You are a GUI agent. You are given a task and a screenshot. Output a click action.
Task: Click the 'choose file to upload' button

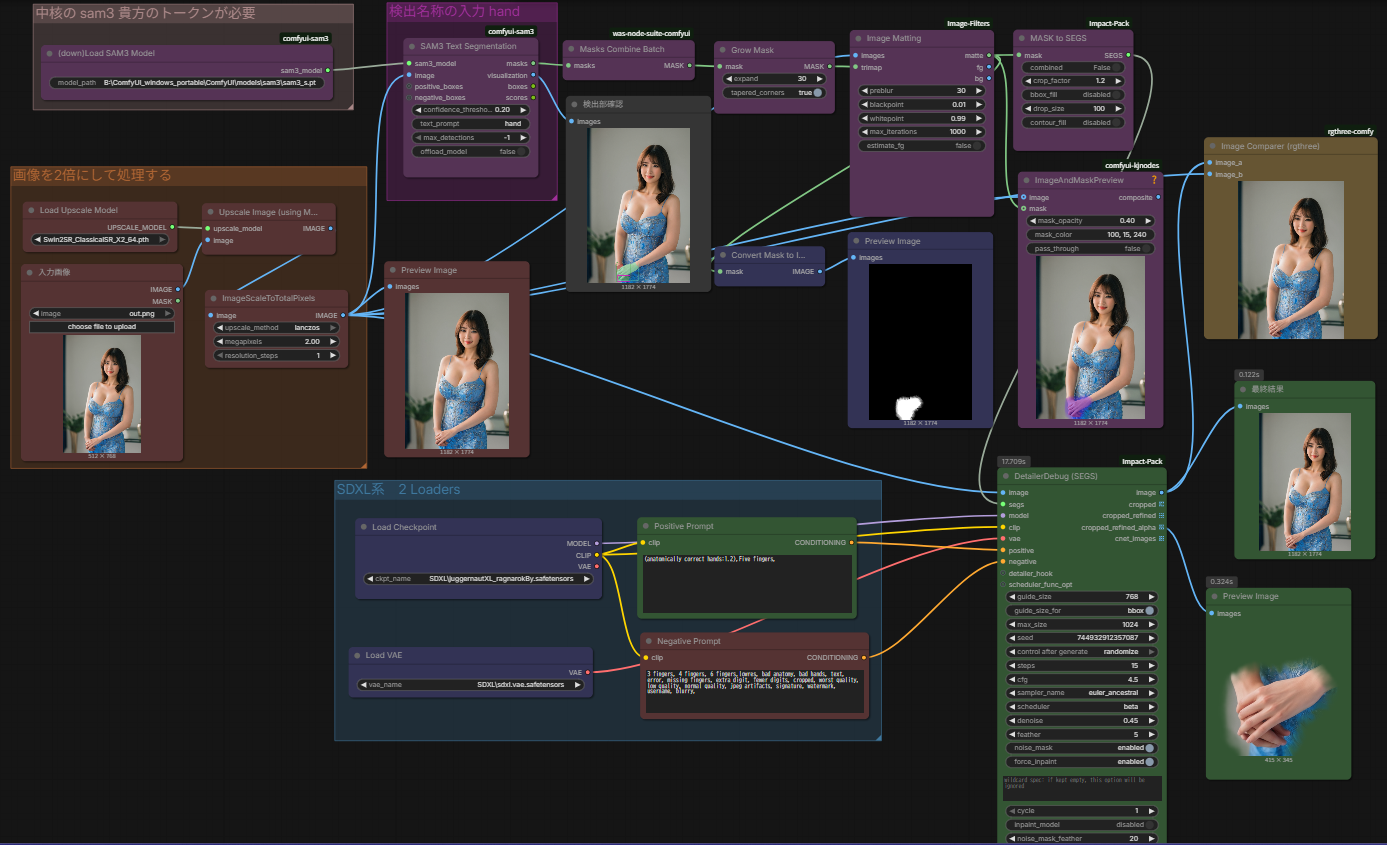point(101,327)
